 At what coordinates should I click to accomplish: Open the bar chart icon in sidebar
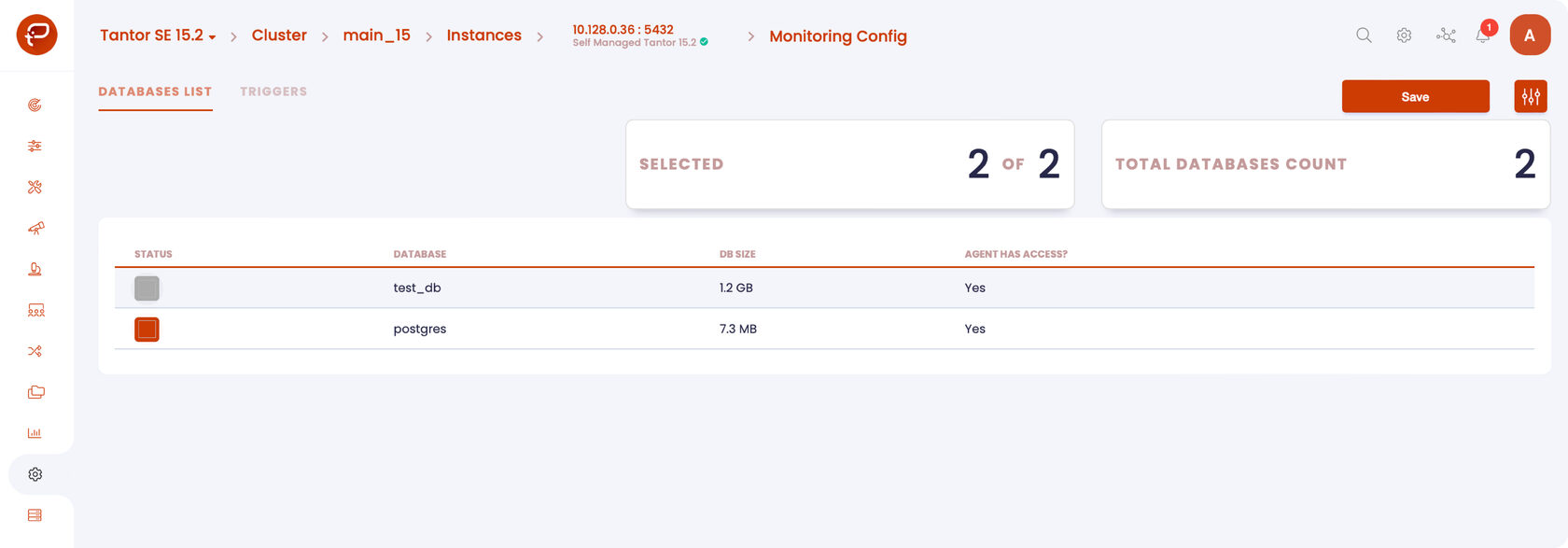[35, 433]
